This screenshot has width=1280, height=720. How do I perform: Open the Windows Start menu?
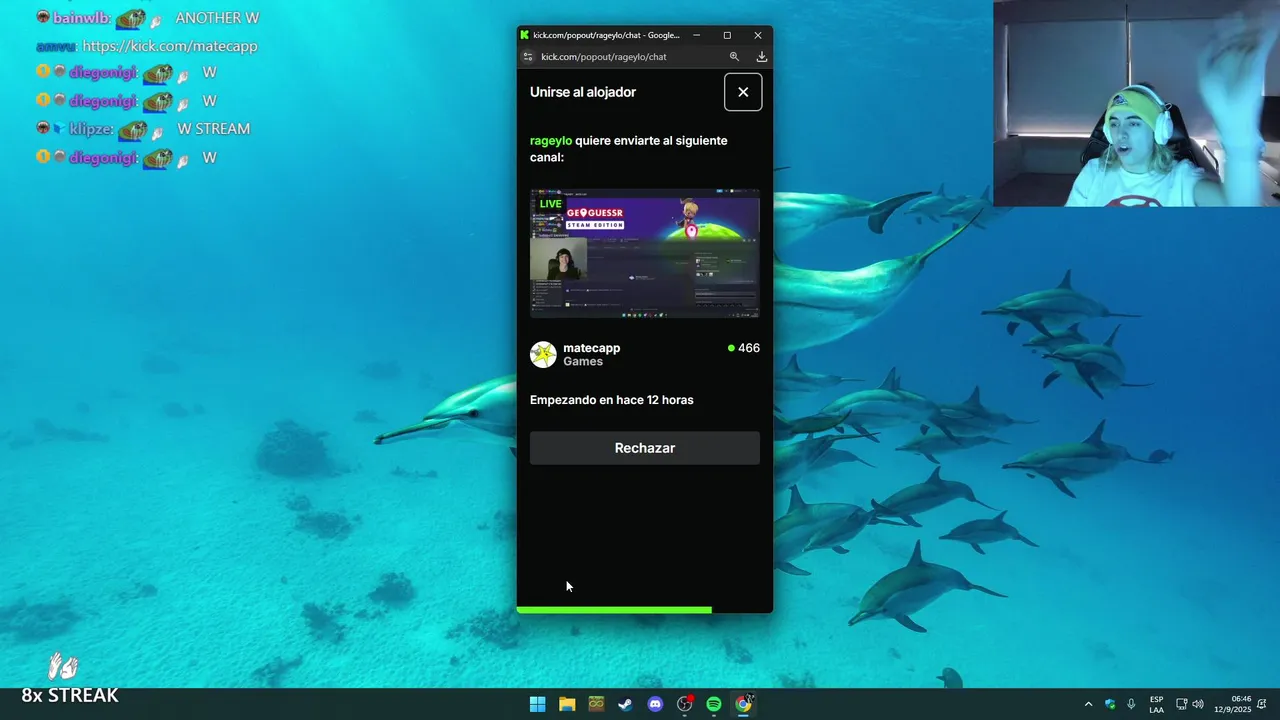[537, 704]
